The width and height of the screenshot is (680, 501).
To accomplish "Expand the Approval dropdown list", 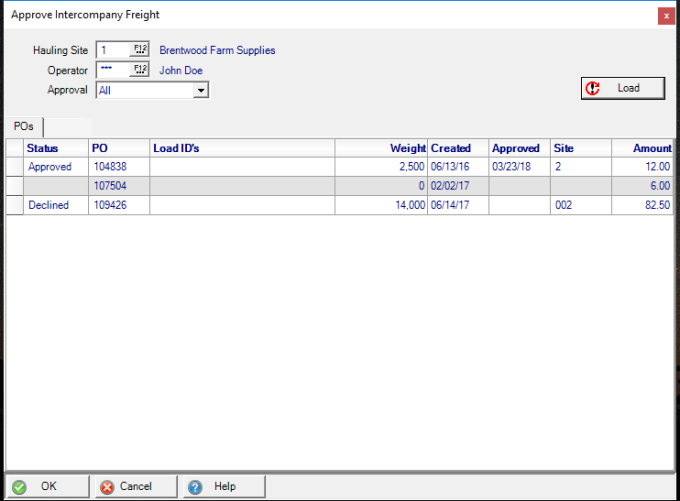I will (x=201, y=90).
